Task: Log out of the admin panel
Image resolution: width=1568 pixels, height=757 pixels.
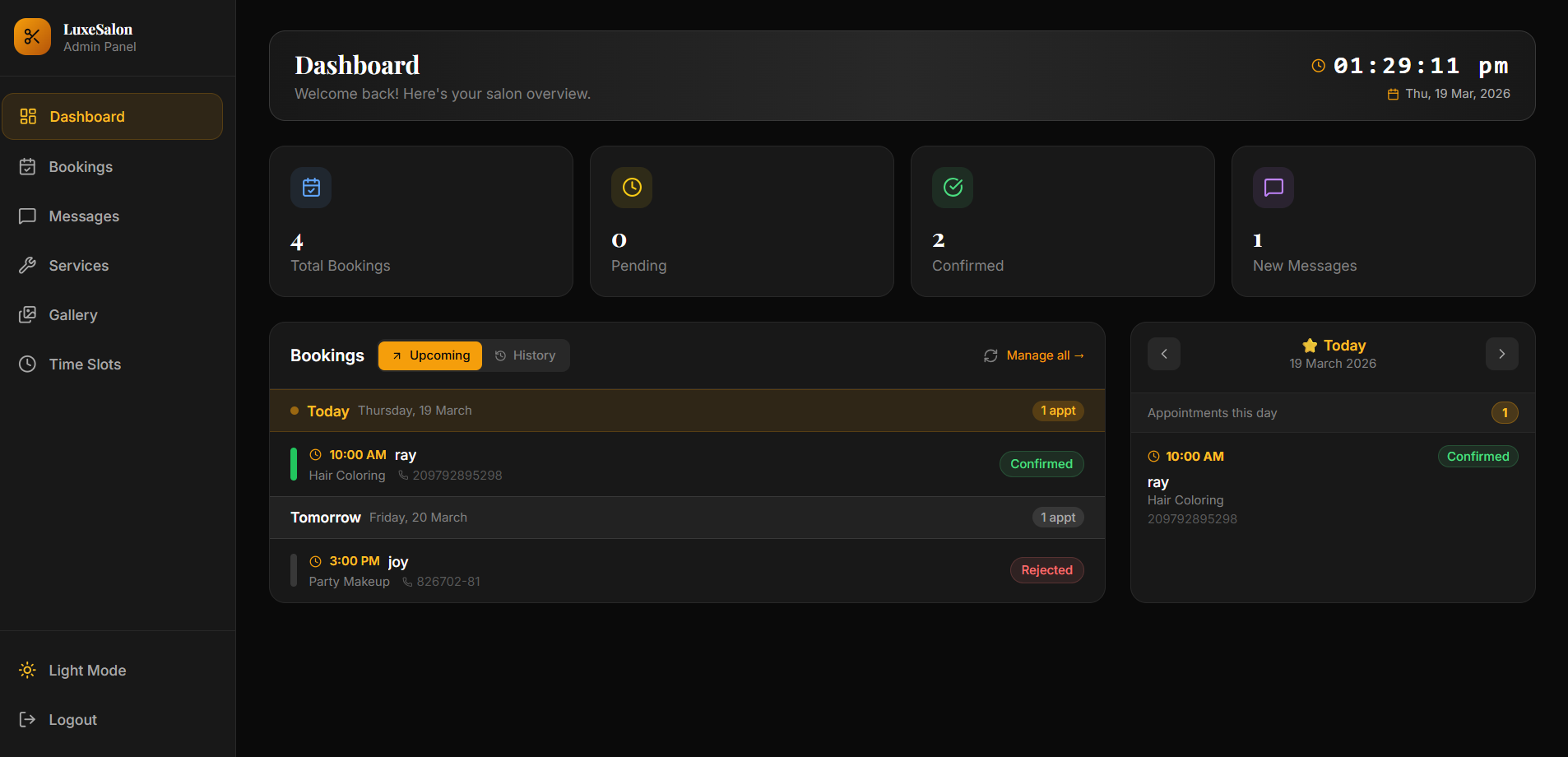Action: [x=72, y=720]
